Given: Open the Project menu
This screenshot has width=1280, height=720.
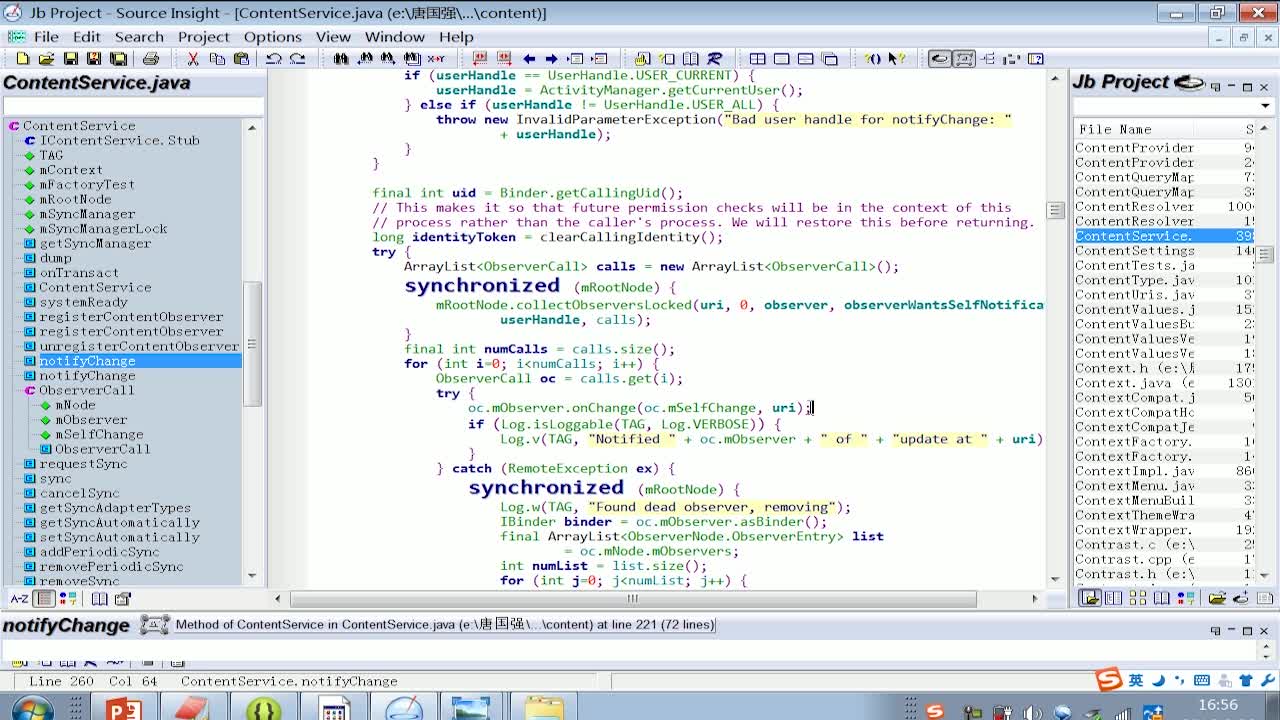Looking at the screenshot, I should (x=204, y=37).
